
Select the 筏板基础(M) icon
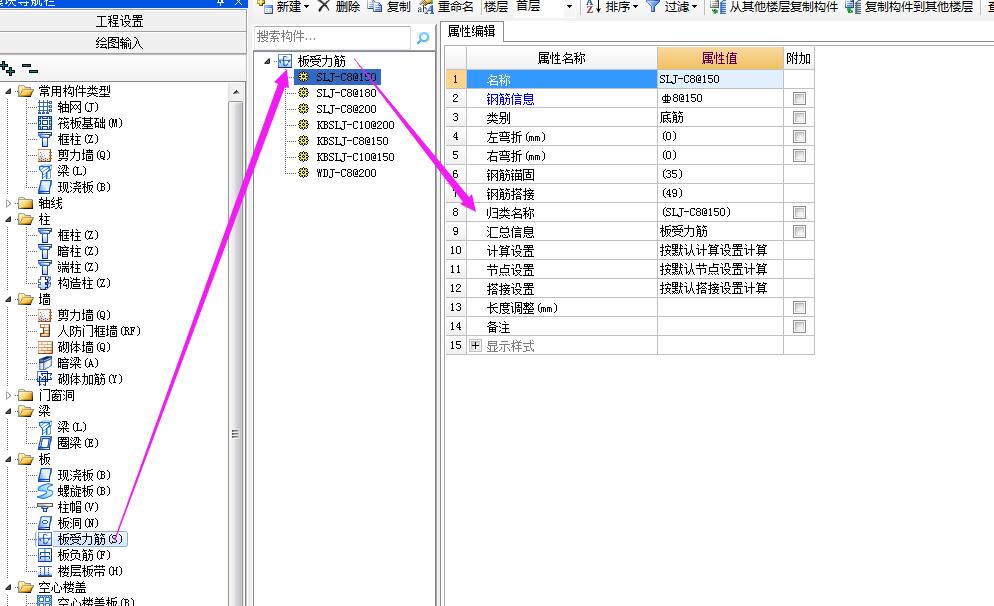click(45, 123)
